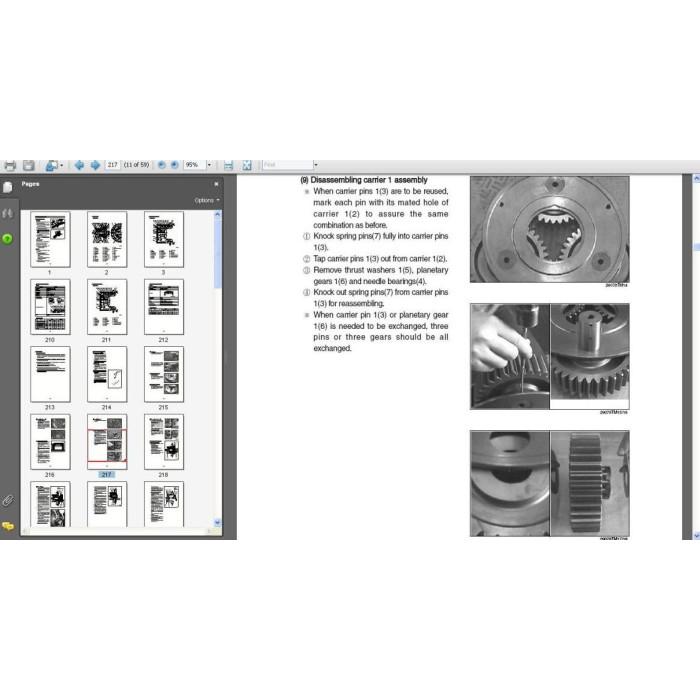The image size is (700, 700).
Task: Select page thumbnail labeled 215
Action: point(164,374)
